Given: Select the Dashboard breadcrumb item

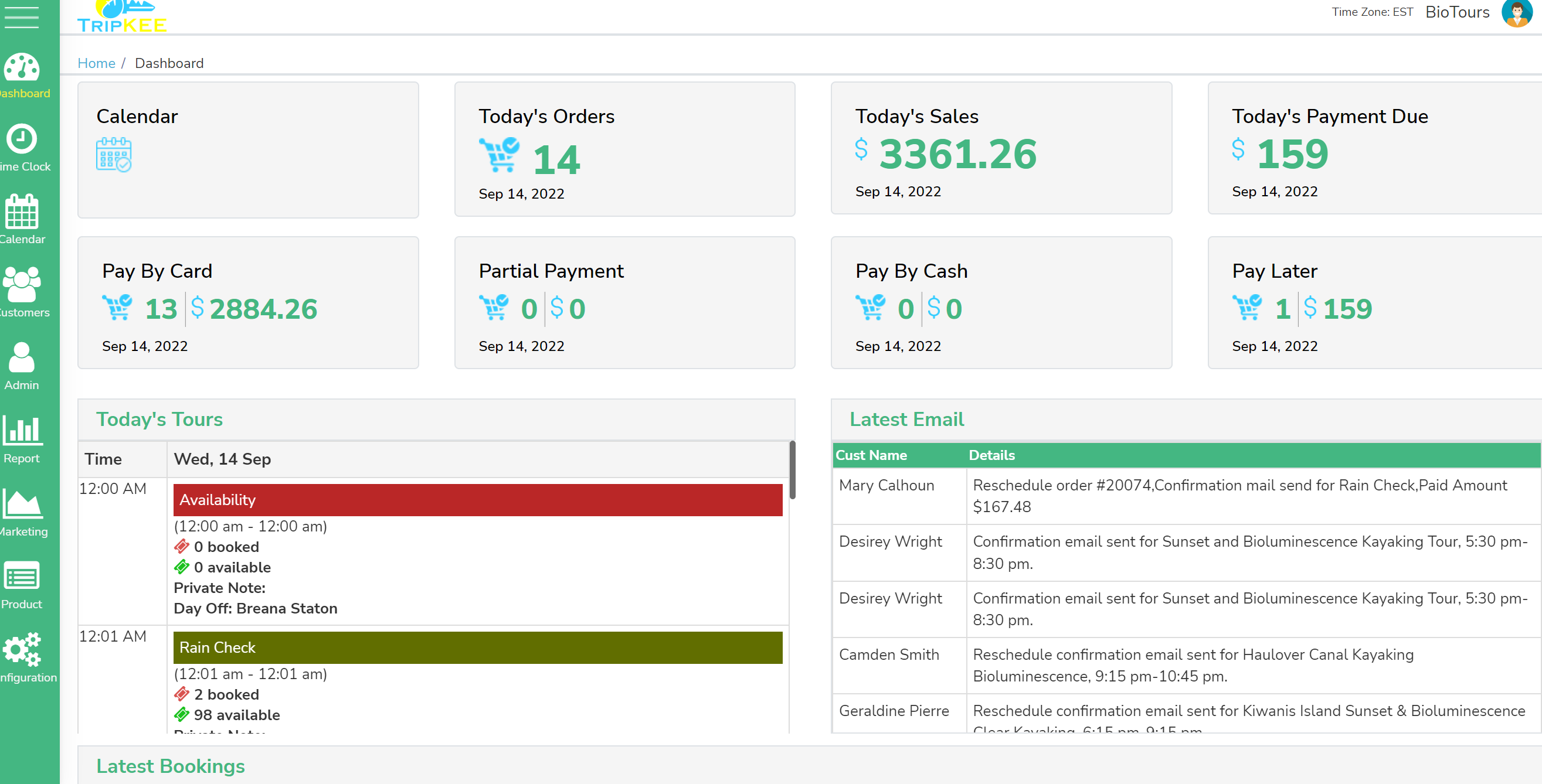Looking at the screenshot, I should (x=169, y=63).
